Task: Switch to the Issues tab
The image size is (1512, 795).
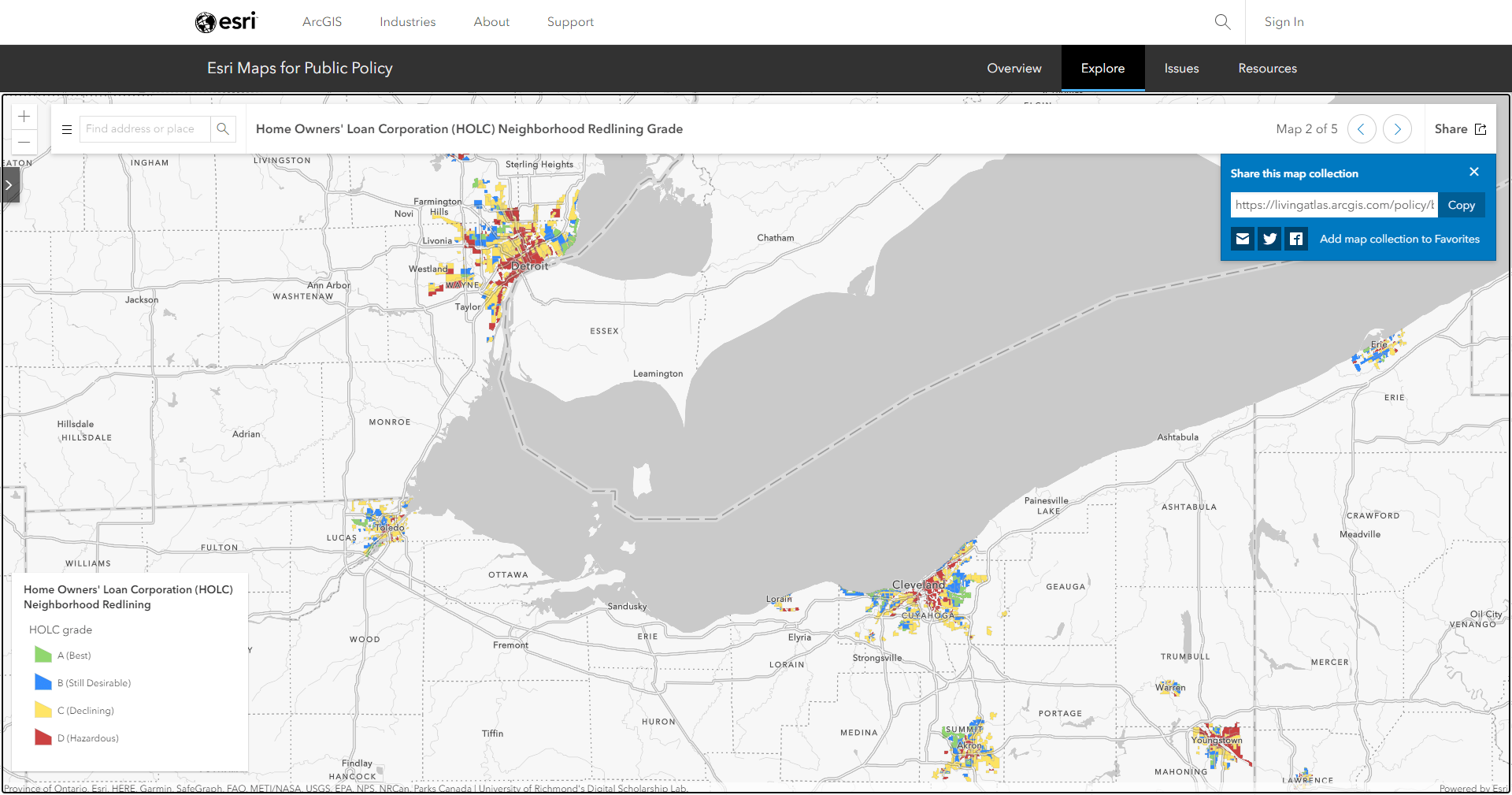Action: pyautogui.click(x=1181, y=69)
